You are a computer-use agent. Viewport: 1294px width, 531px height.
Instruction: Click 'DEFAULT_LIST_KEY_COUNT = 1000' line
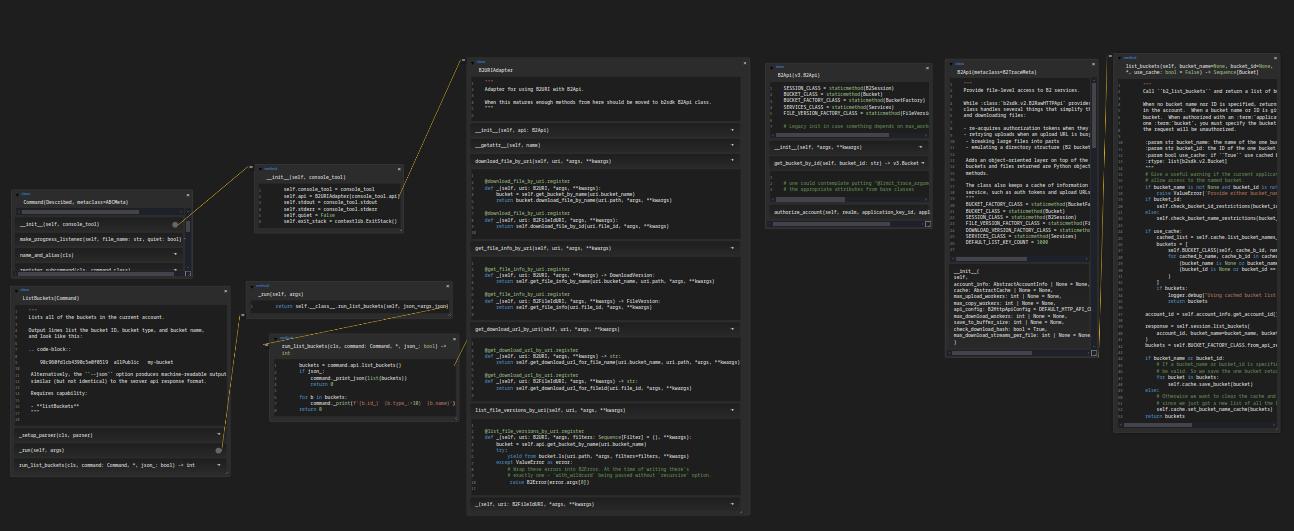1005,244
